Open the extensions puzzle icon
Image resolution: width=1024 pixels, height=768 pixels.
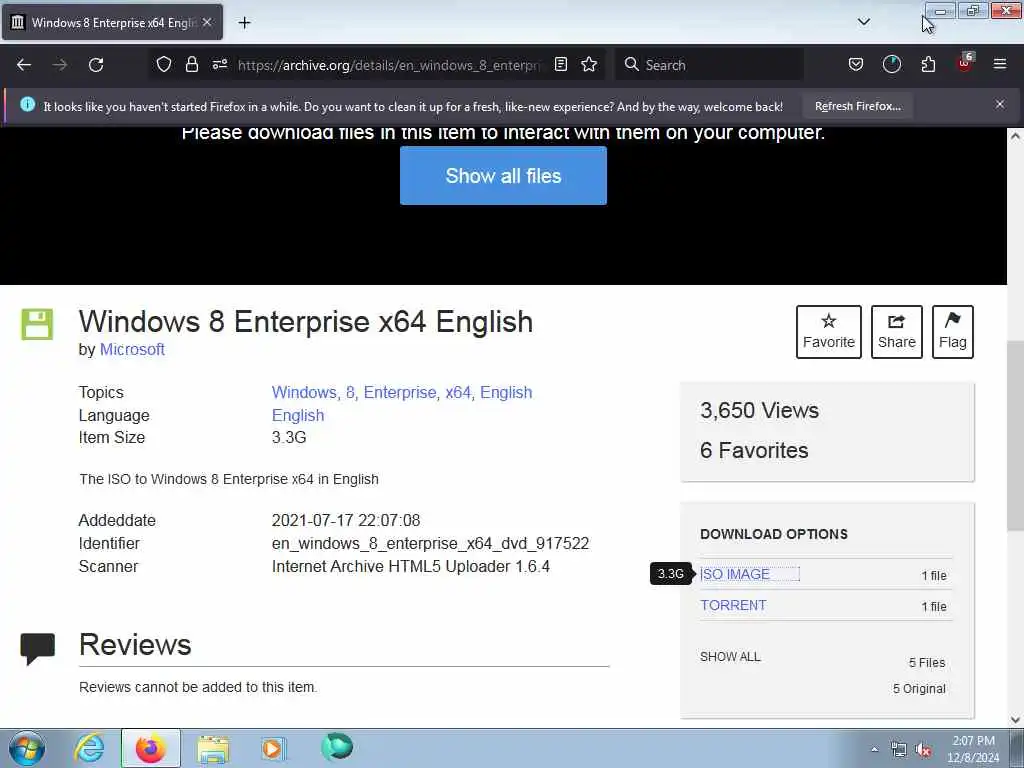pos(928,64)
